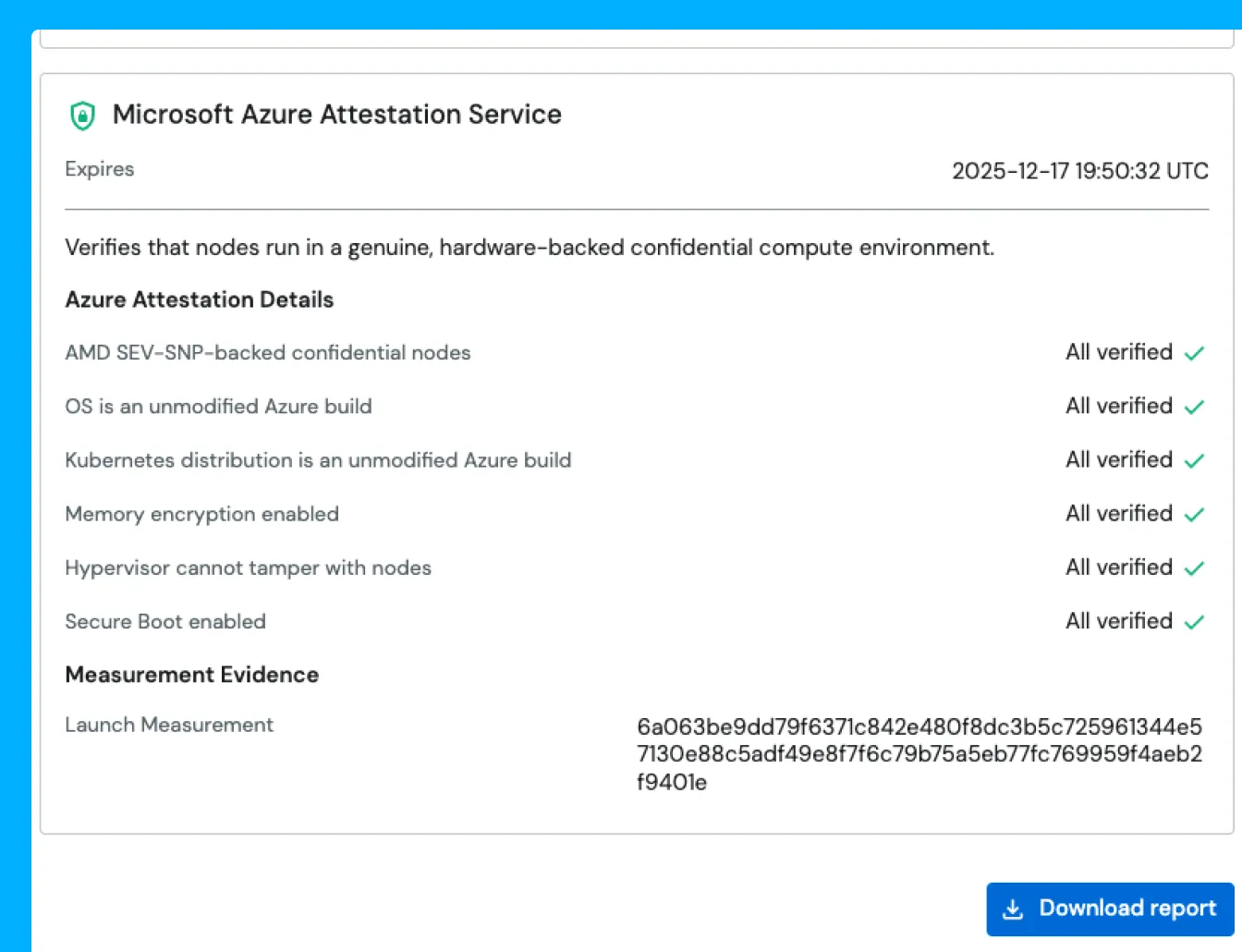
Task: Click the green shield lock icon
Action: tap(83, 116)
